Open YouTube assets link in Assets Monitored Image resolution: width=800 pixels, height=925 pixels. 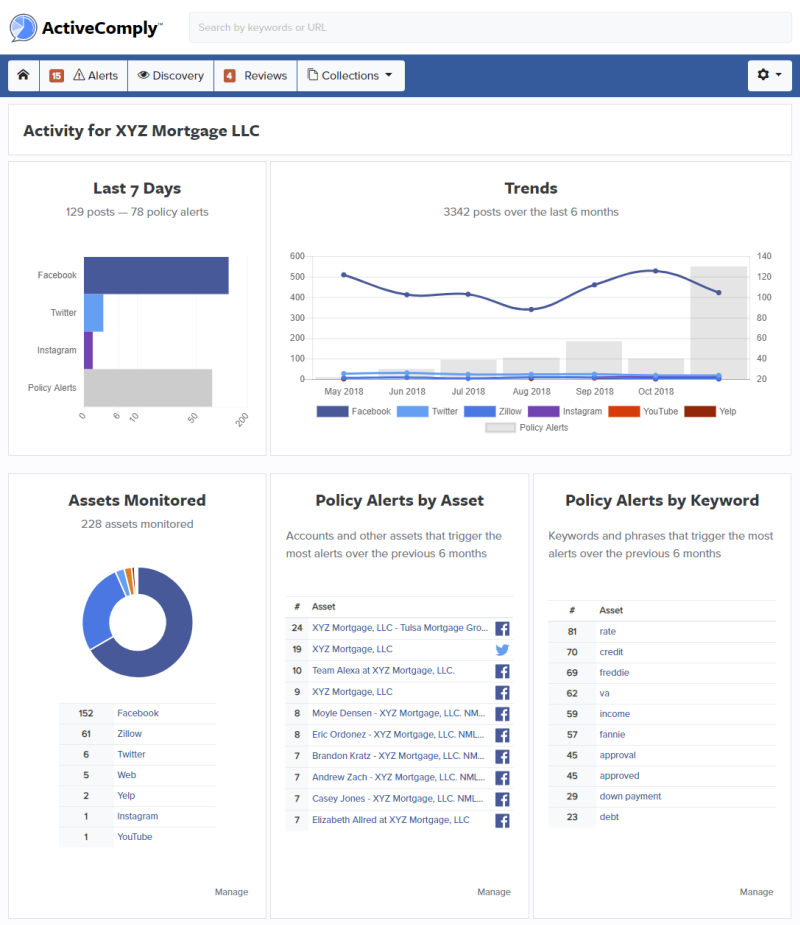pos(135,837)
